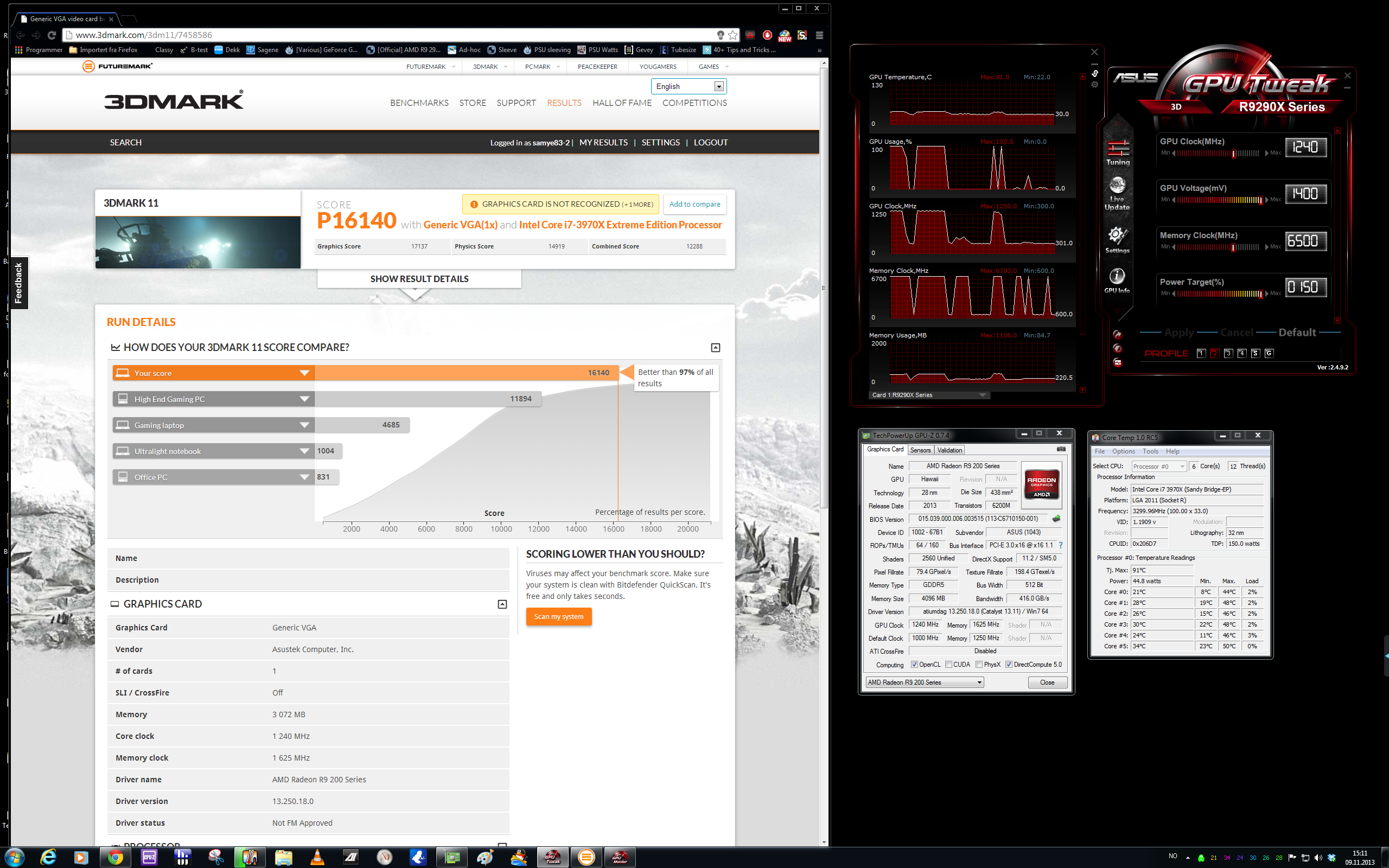Open the MY RESULTS link
The height and width of the screenshot is (868, 1389).
point(603,142)
